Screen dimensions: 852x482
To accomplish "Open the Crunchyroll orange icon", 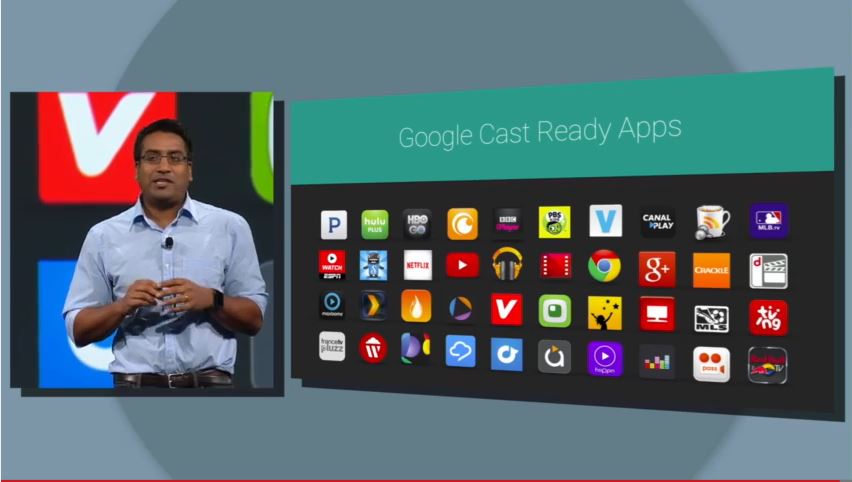I will click(x=462, y=223).
